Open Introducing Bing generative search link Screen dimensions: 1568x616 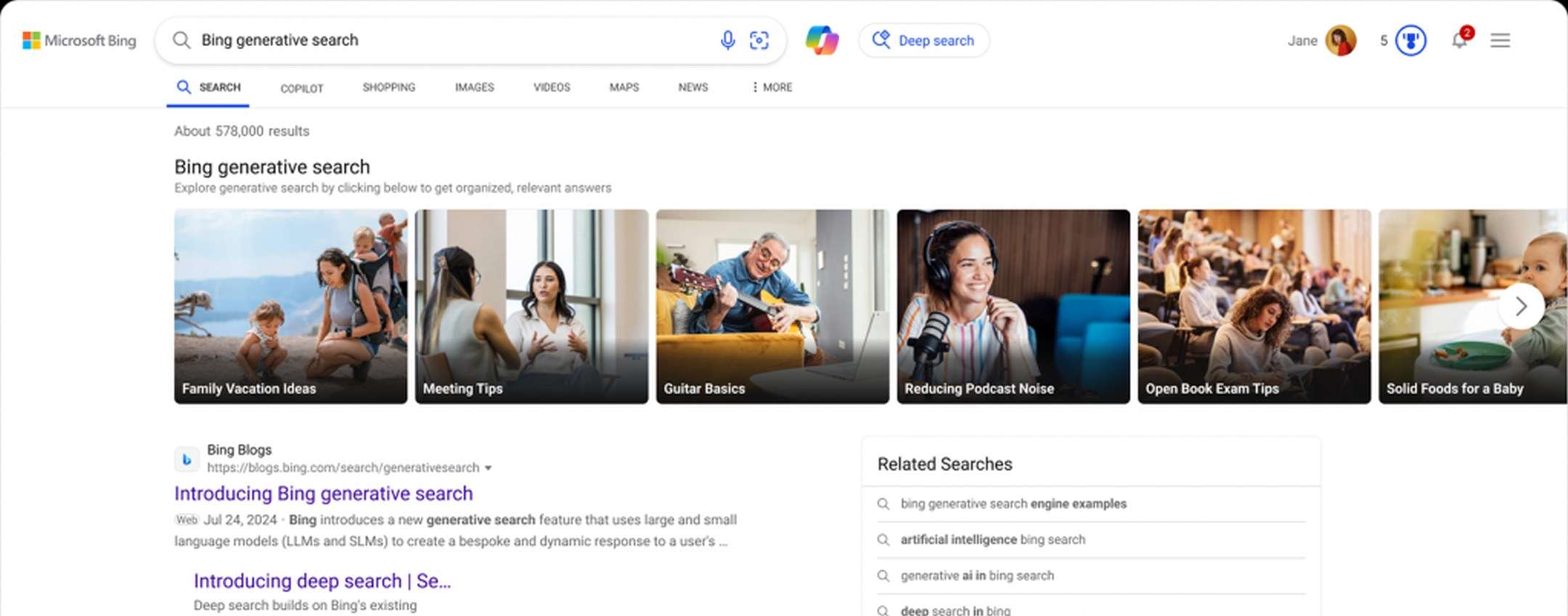(324, 494)
